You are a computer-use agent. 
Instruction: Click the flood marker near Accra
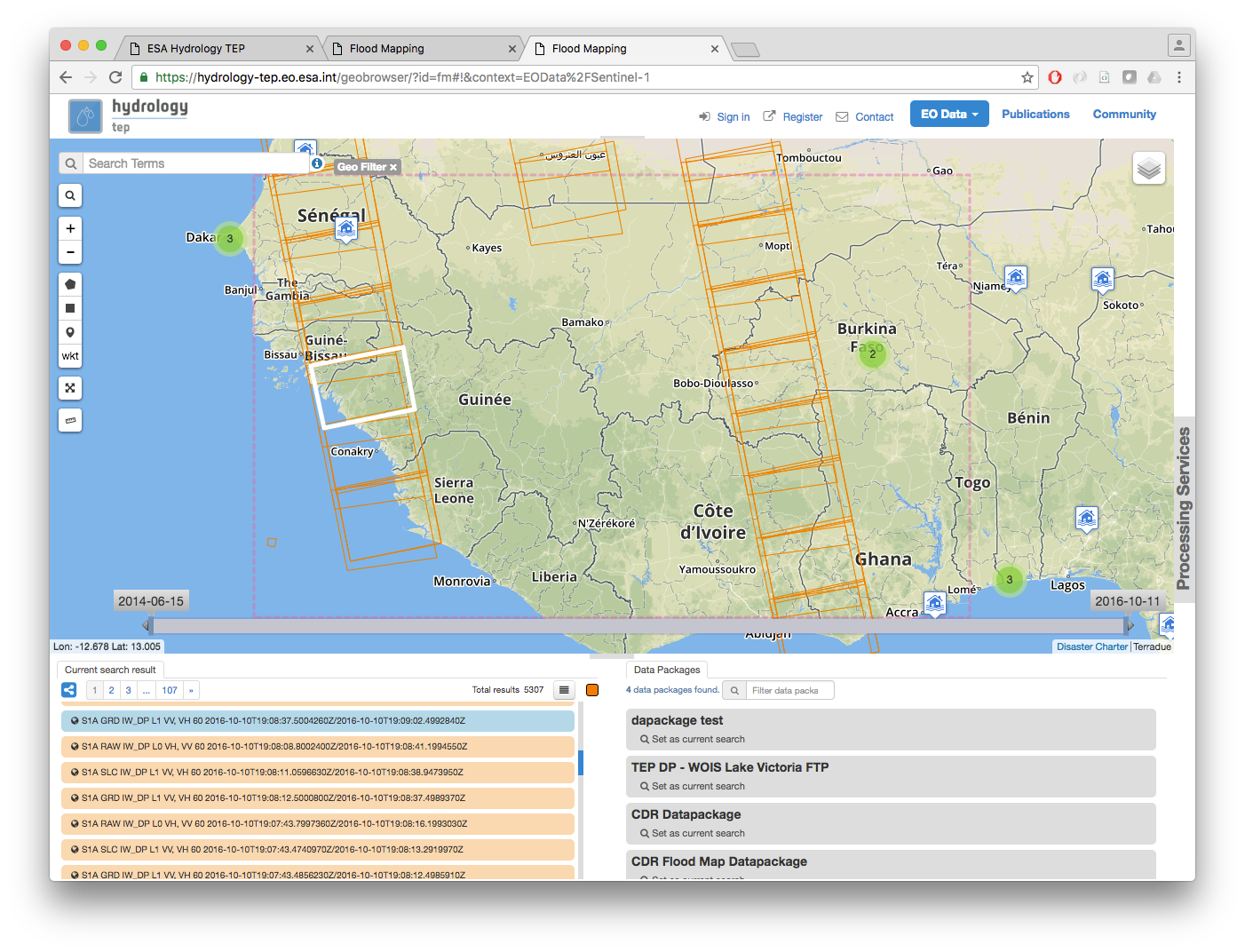934,604
